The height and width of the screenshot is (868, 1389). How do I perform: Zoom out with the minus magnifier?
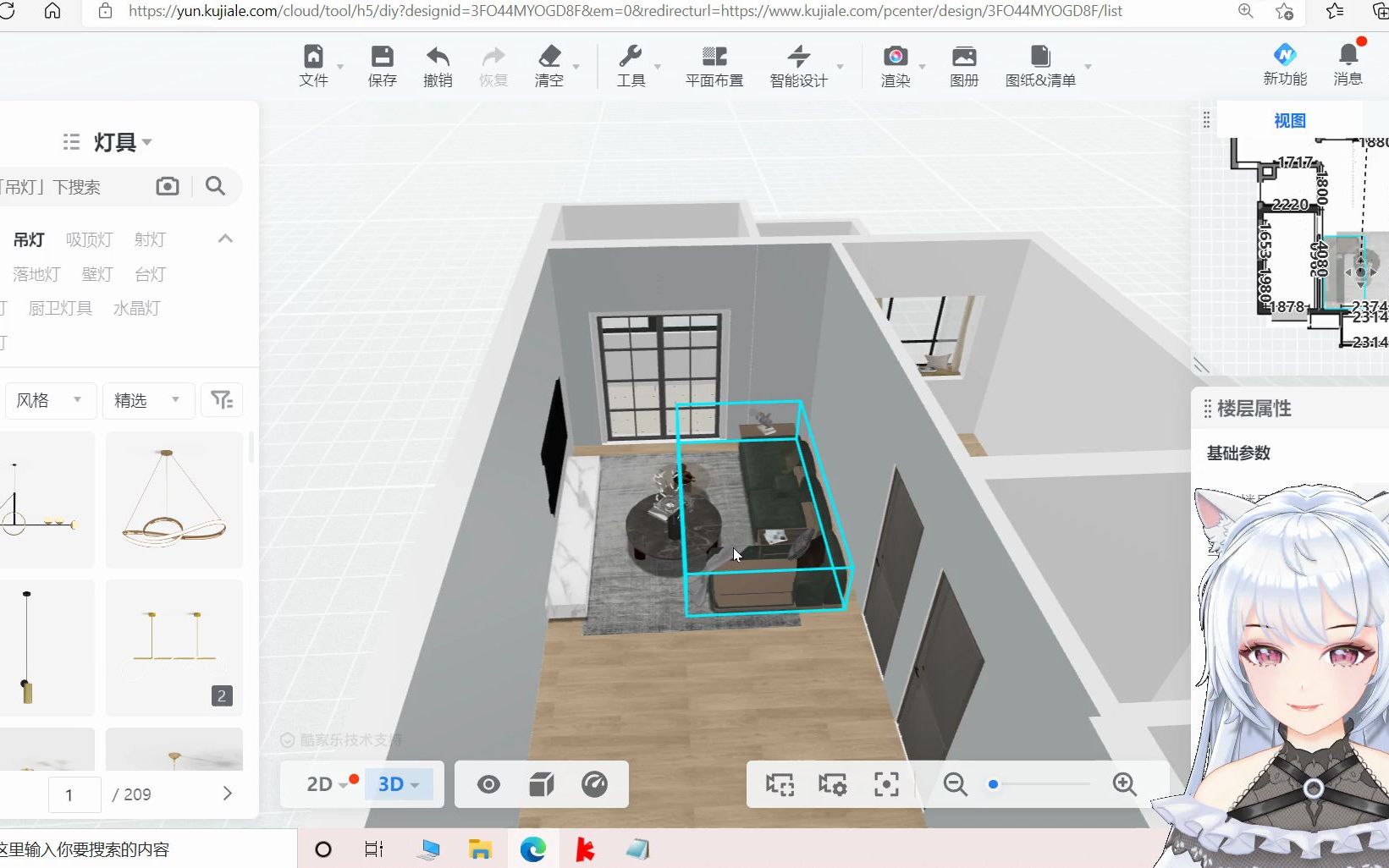[956, 784]
